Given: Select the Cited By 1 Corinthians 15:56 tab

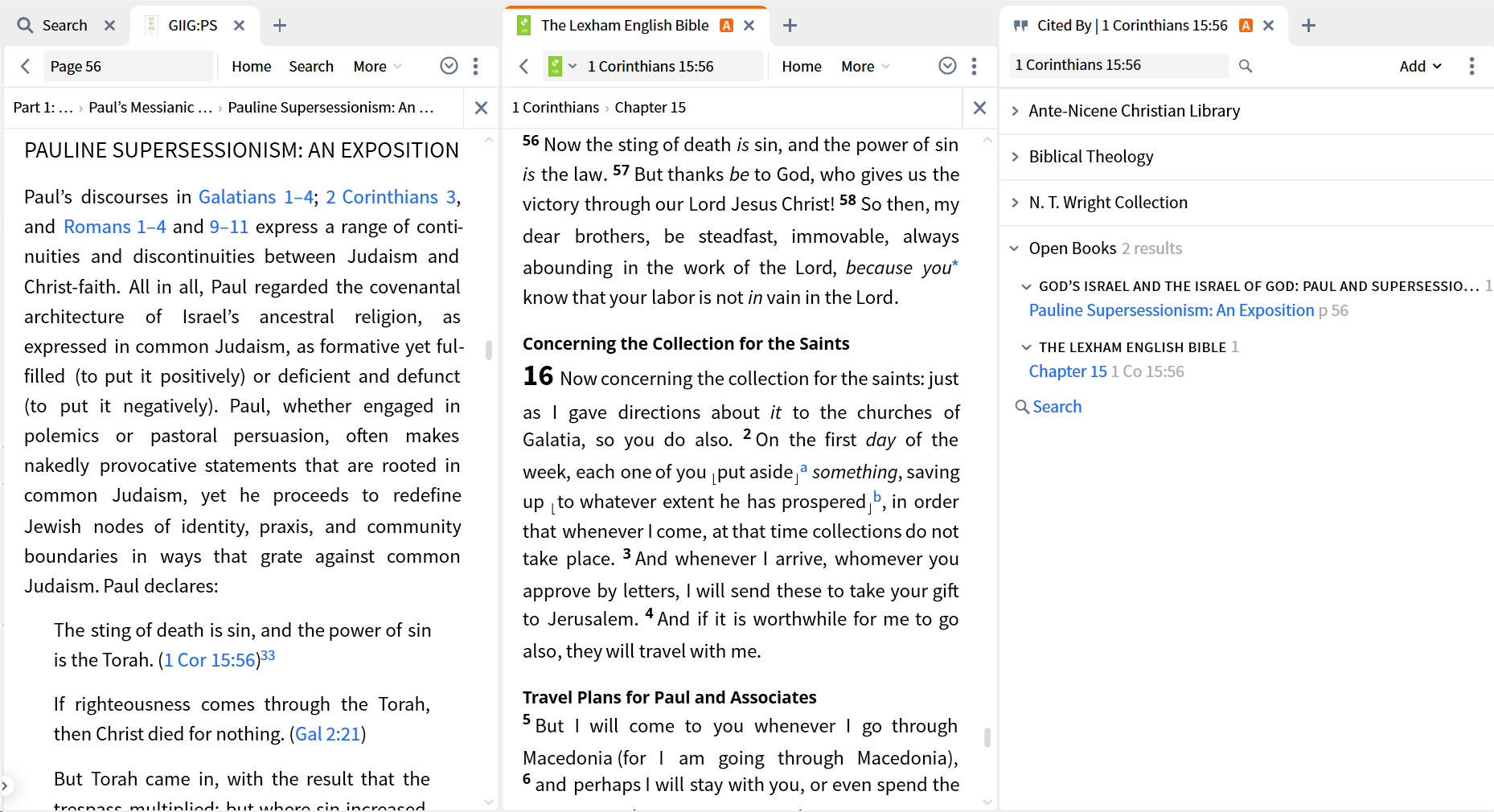Looking at the screenshot, I should [1132, 26].
